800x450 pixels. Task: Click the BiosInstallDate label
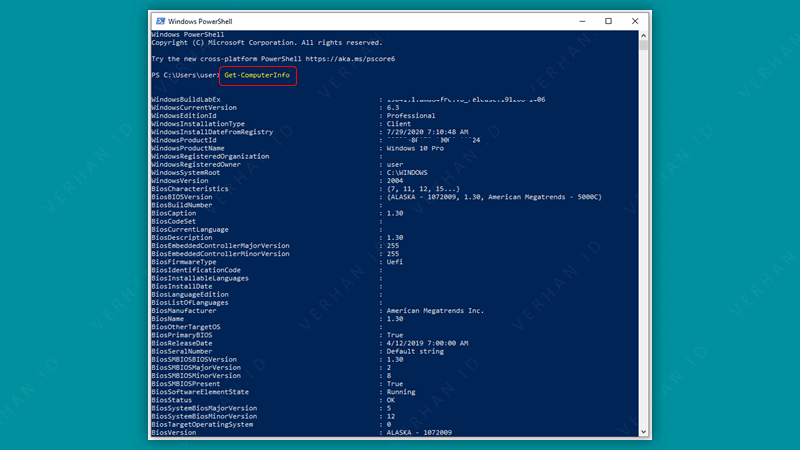coord(182,287)
